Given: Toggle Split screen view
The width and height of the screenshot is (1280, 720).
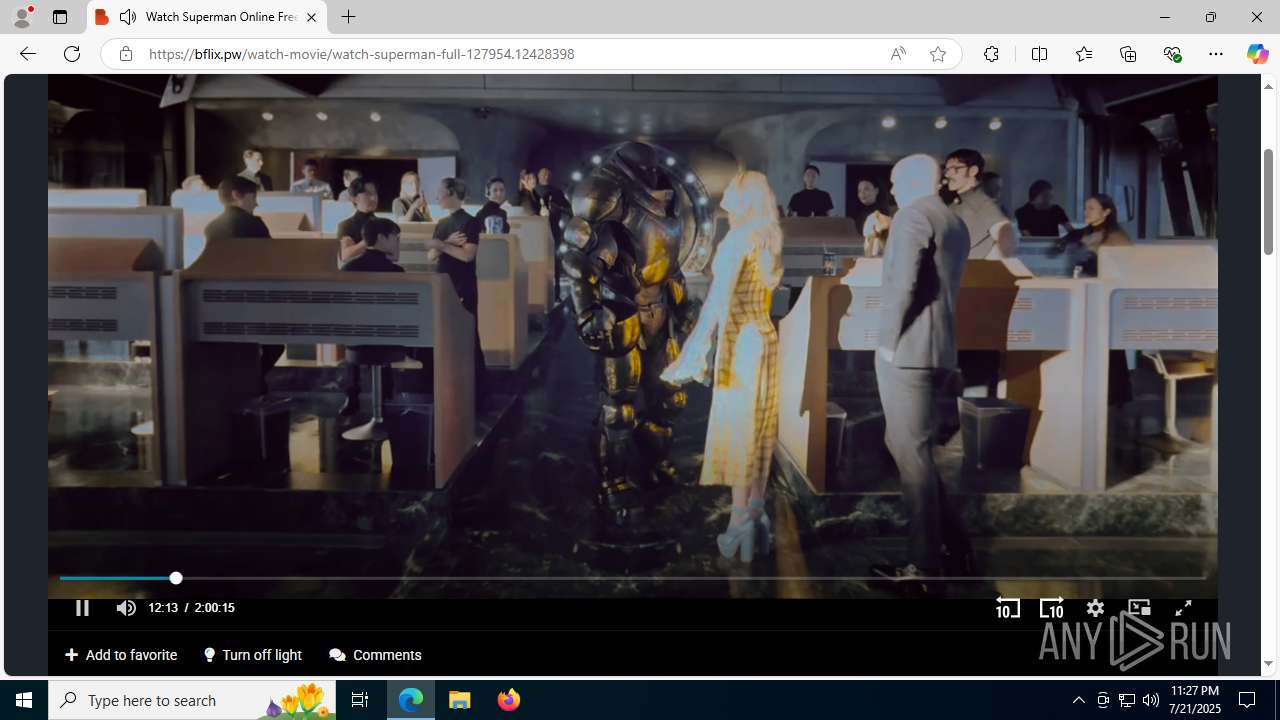Looking at the screenshot, I should click(1039, 54).
